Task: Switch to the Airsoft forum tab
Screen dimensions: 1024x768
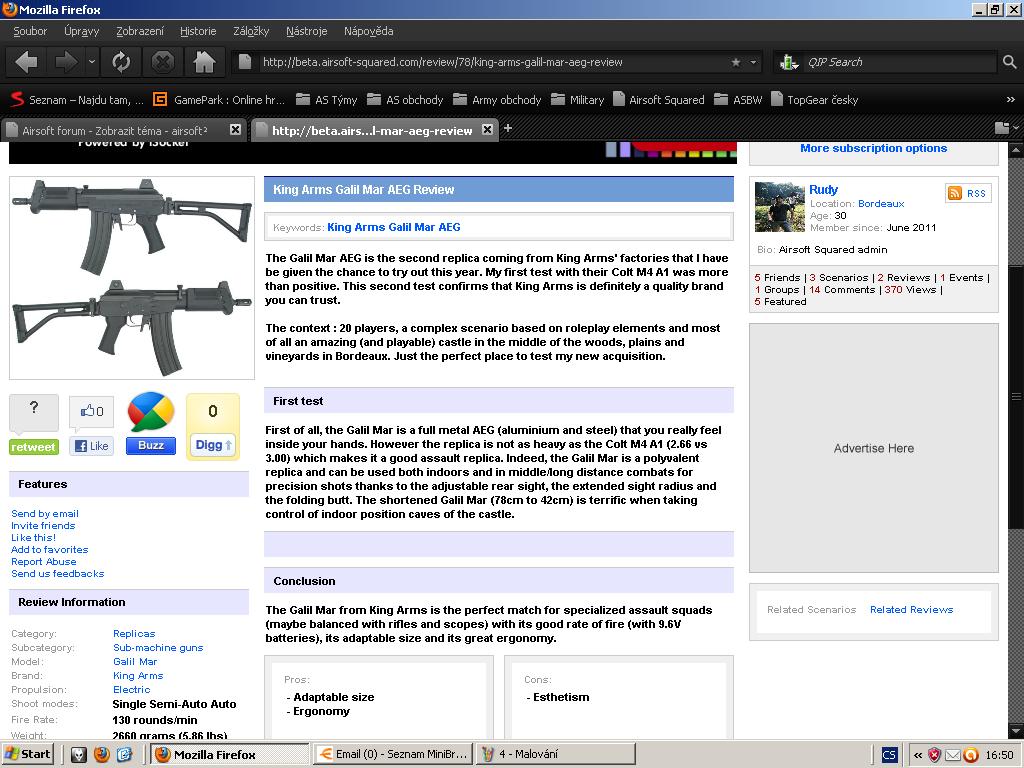Action: pyautogui.click(x=115, y=130)
